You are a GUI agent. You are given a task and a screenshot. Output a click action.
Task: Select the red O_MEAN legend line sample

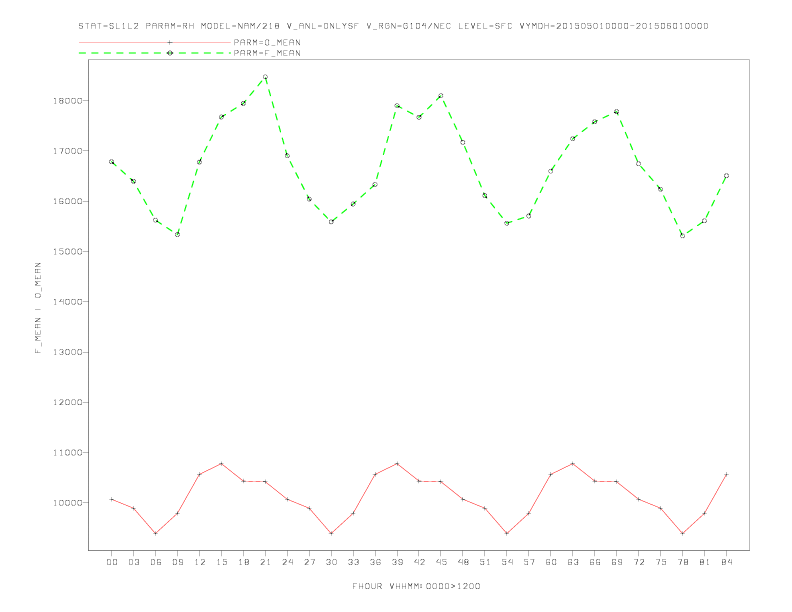click(x=155, y=42)
